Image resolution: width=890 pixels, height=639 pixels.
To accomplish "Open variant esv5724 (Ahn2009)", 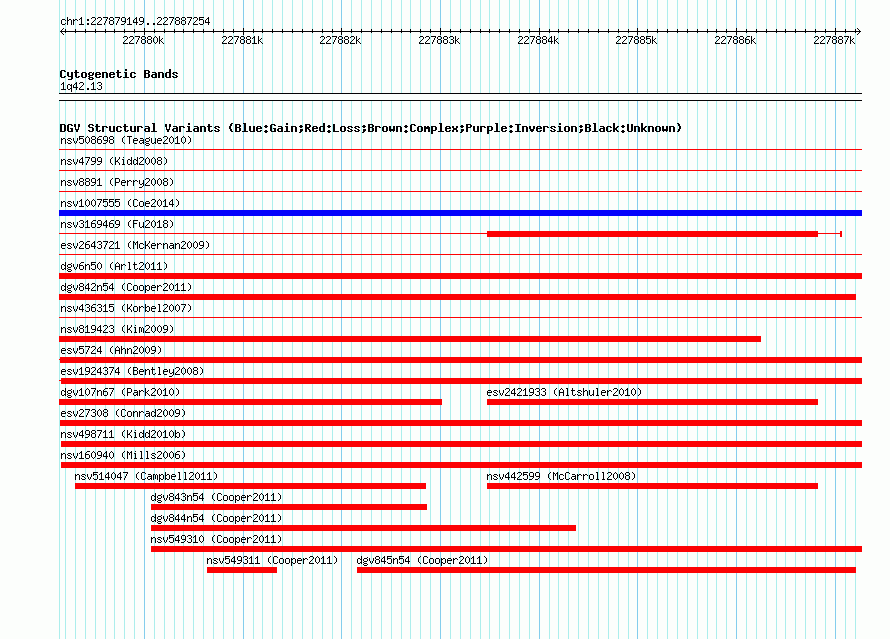I will point(111,350).
